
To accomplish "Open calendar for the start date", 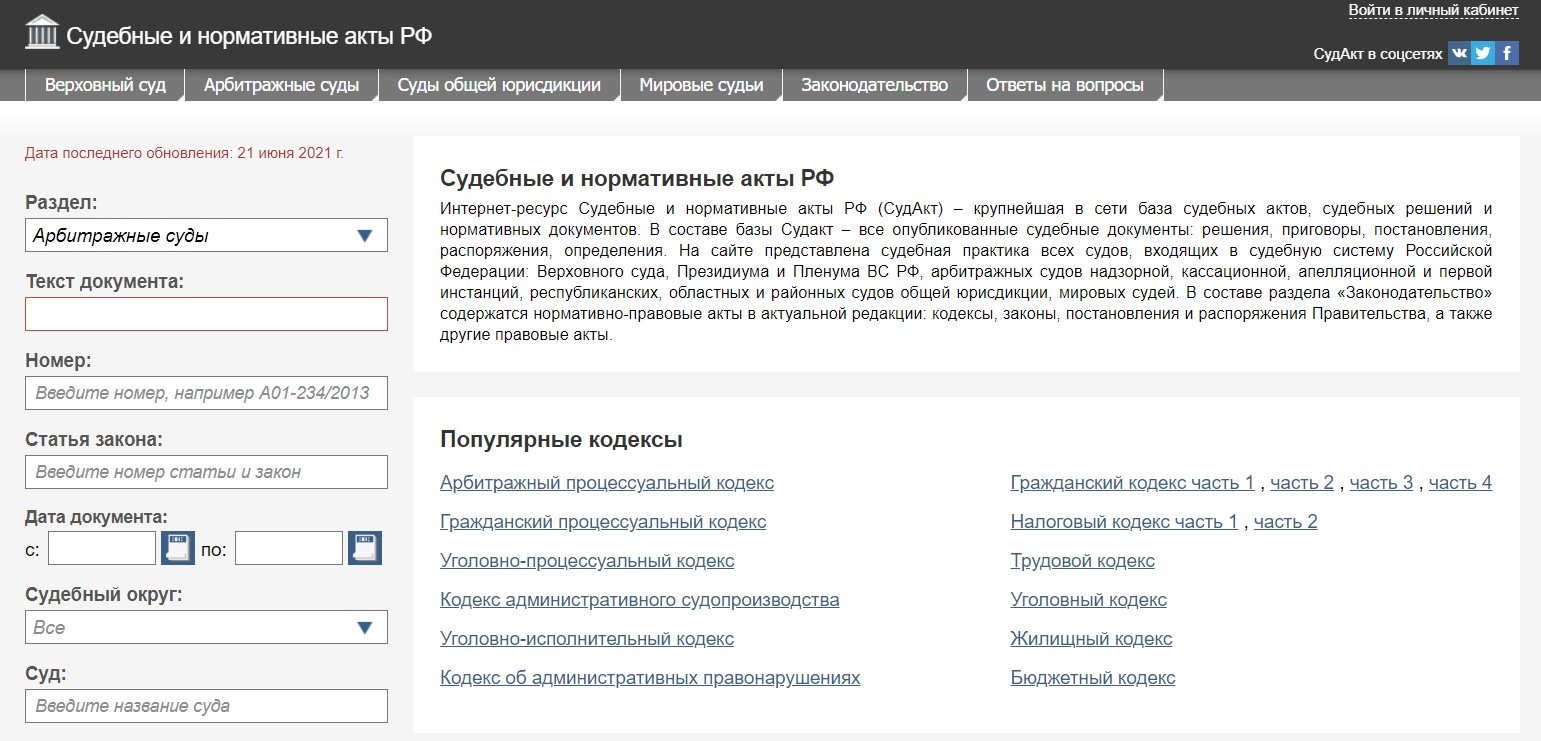I will [x=178, y=548].
